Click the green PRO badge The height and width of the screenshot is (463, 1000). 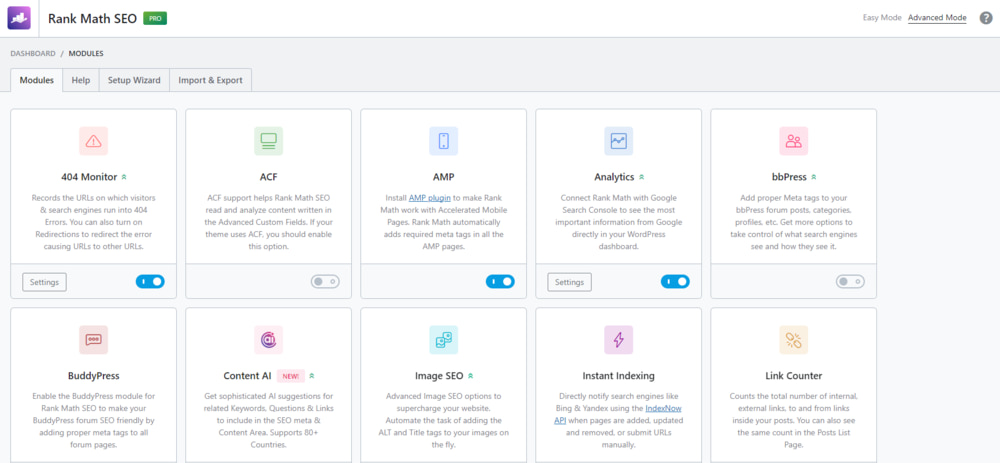(155, 18)
